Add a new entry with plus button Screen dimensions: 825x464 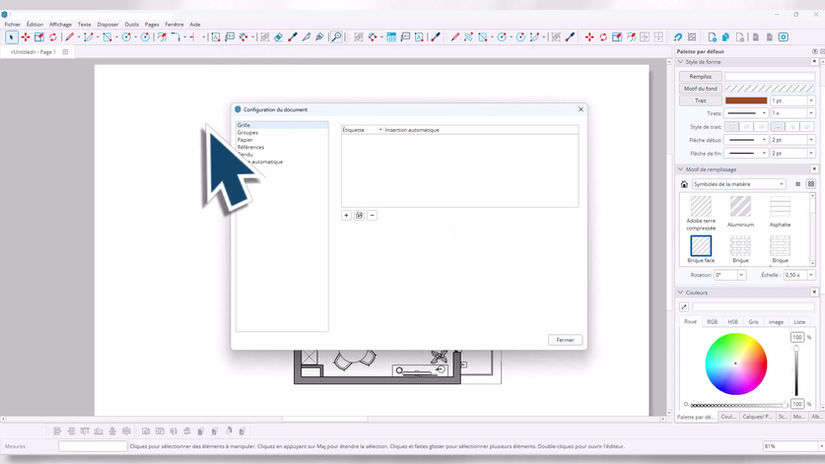pos(346,215)
